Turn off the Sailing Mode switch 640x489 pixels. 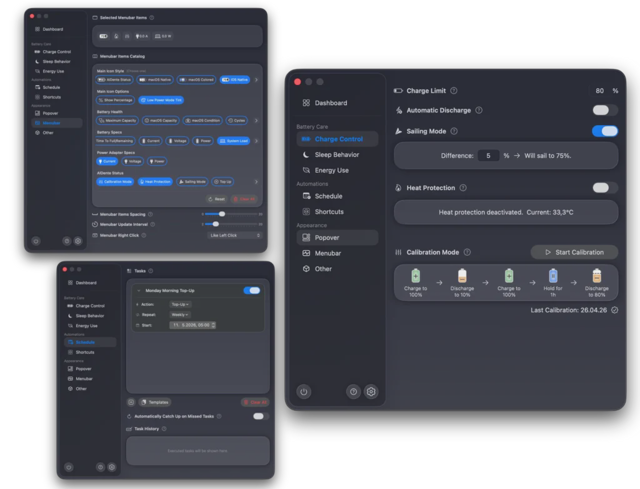coord(605,131)
